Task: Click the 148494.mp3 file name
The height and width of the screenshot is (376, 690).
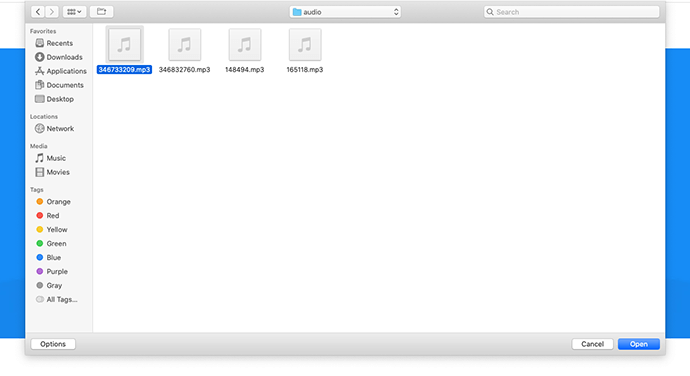Action: (x=245, y=70)
